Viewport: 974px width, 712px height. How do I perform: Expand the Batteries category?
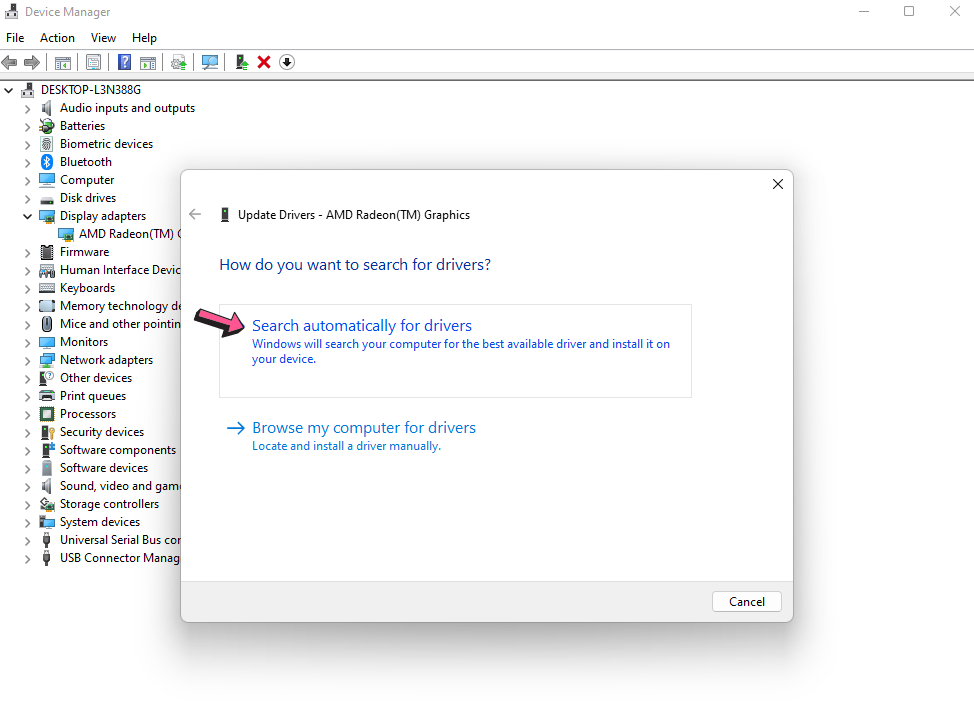point(27,127)
